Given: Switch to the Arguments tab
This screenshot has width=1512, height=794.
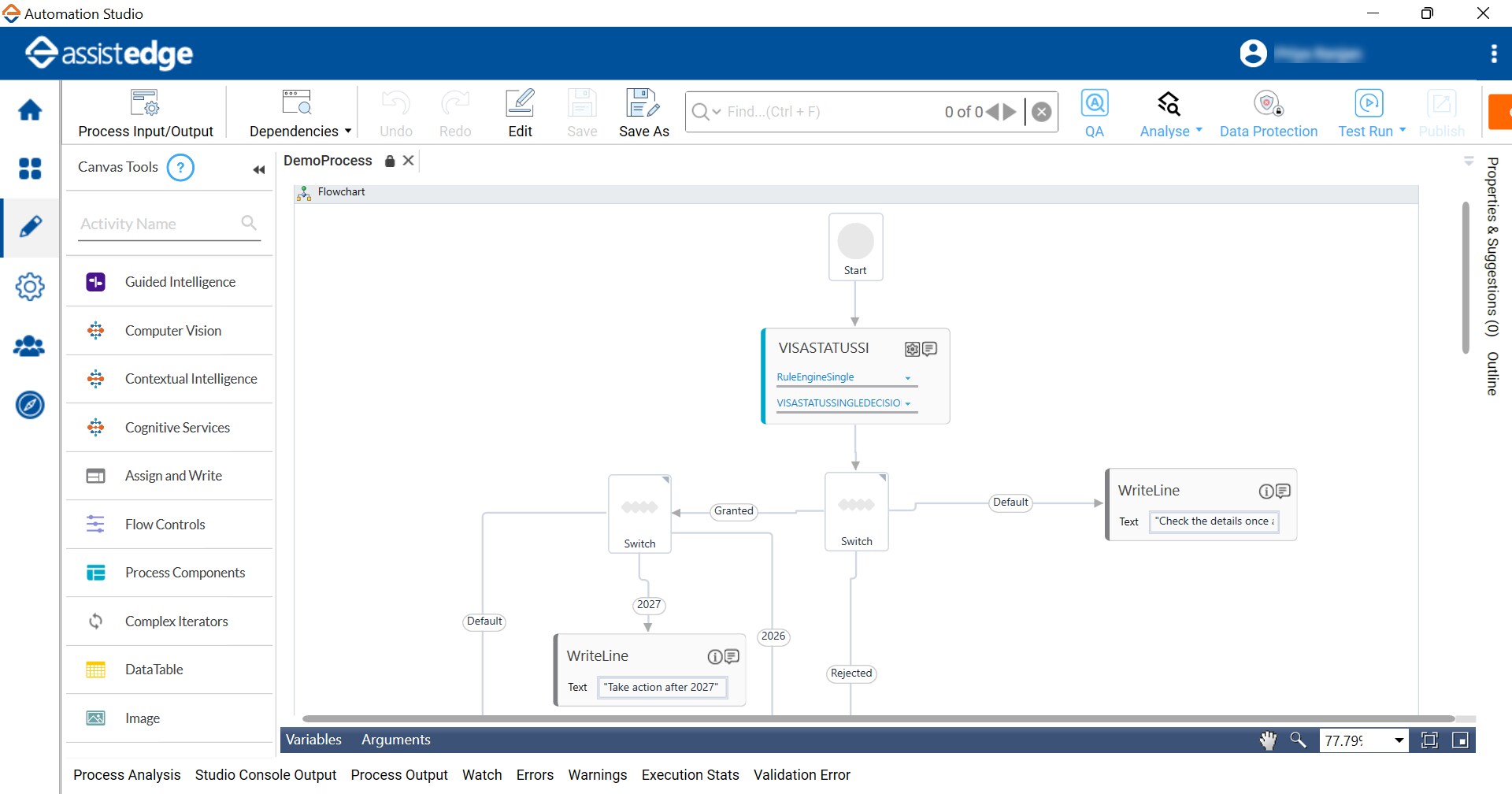Looking at the screenshot, I should [395, 739].
